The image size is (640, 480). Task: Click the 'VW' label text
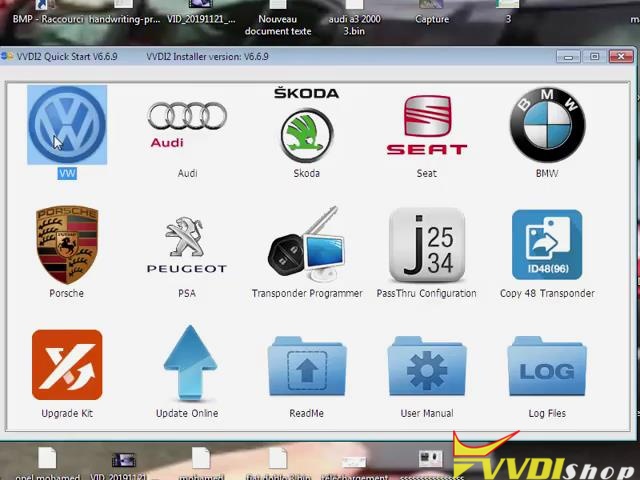67,173
